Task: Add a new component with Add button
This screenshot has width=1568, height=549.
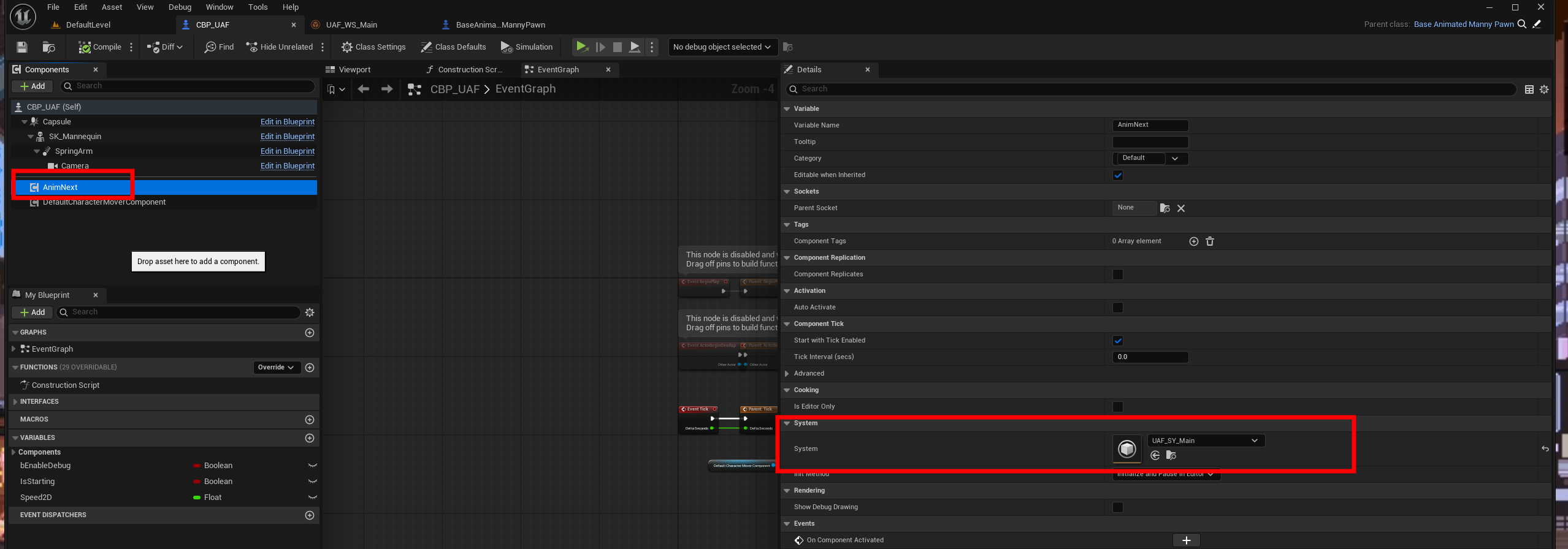Action: 33,86
